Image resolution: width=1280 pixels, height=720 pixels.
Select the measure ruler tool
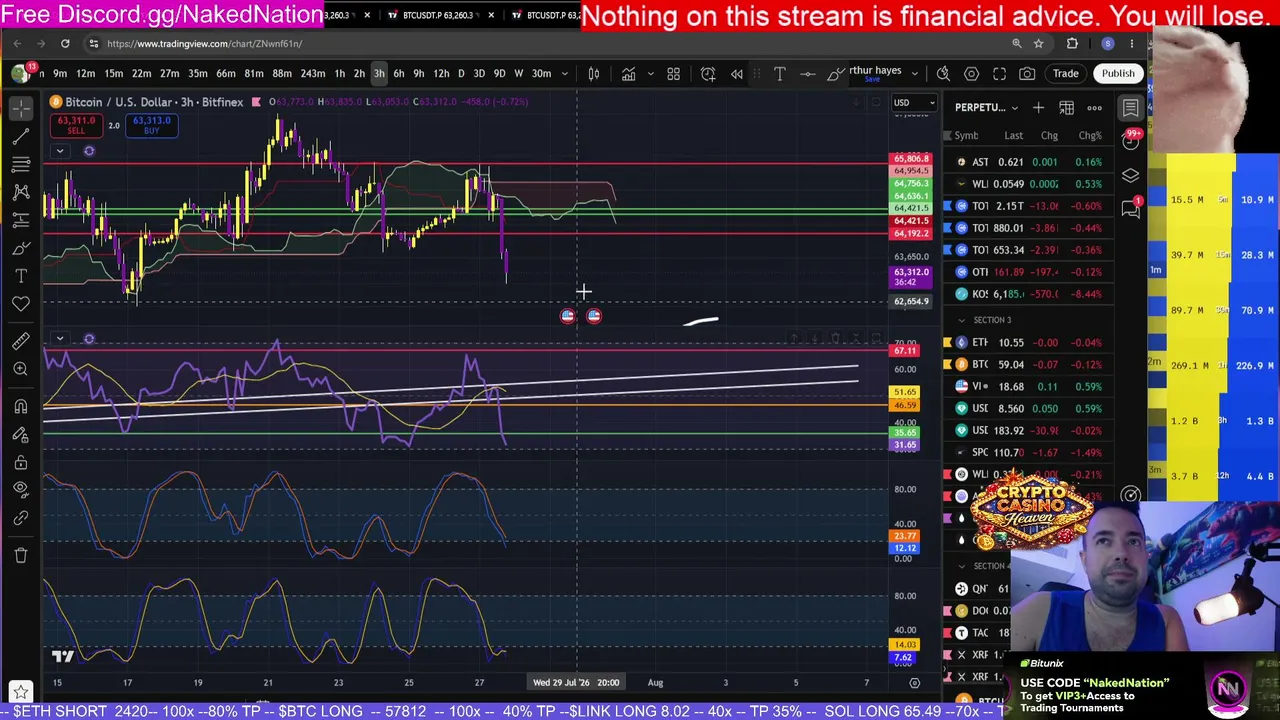(x=21, y=341)
